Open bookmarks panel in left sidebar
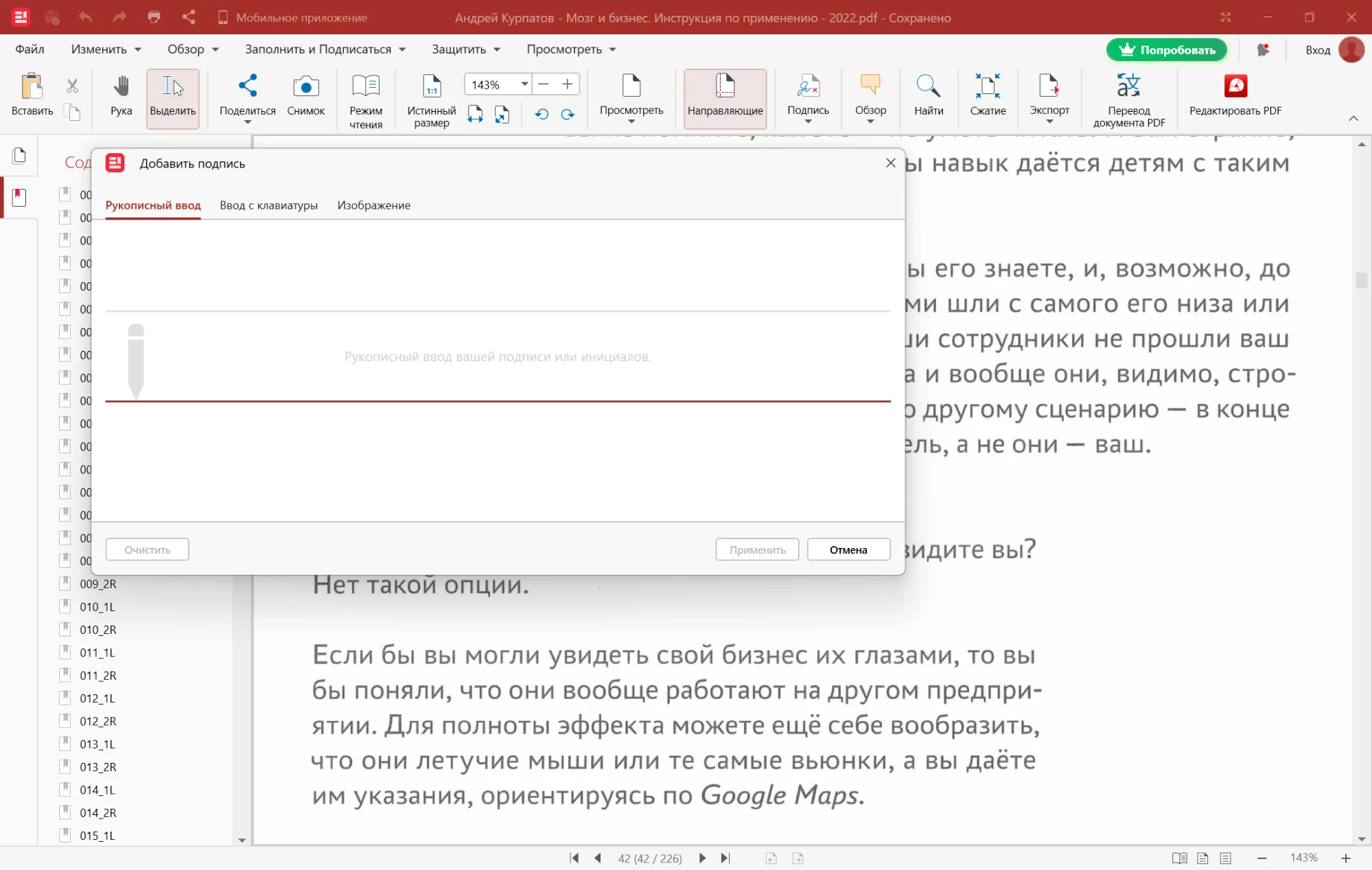The image size is (1372, 870). point(19,198)
